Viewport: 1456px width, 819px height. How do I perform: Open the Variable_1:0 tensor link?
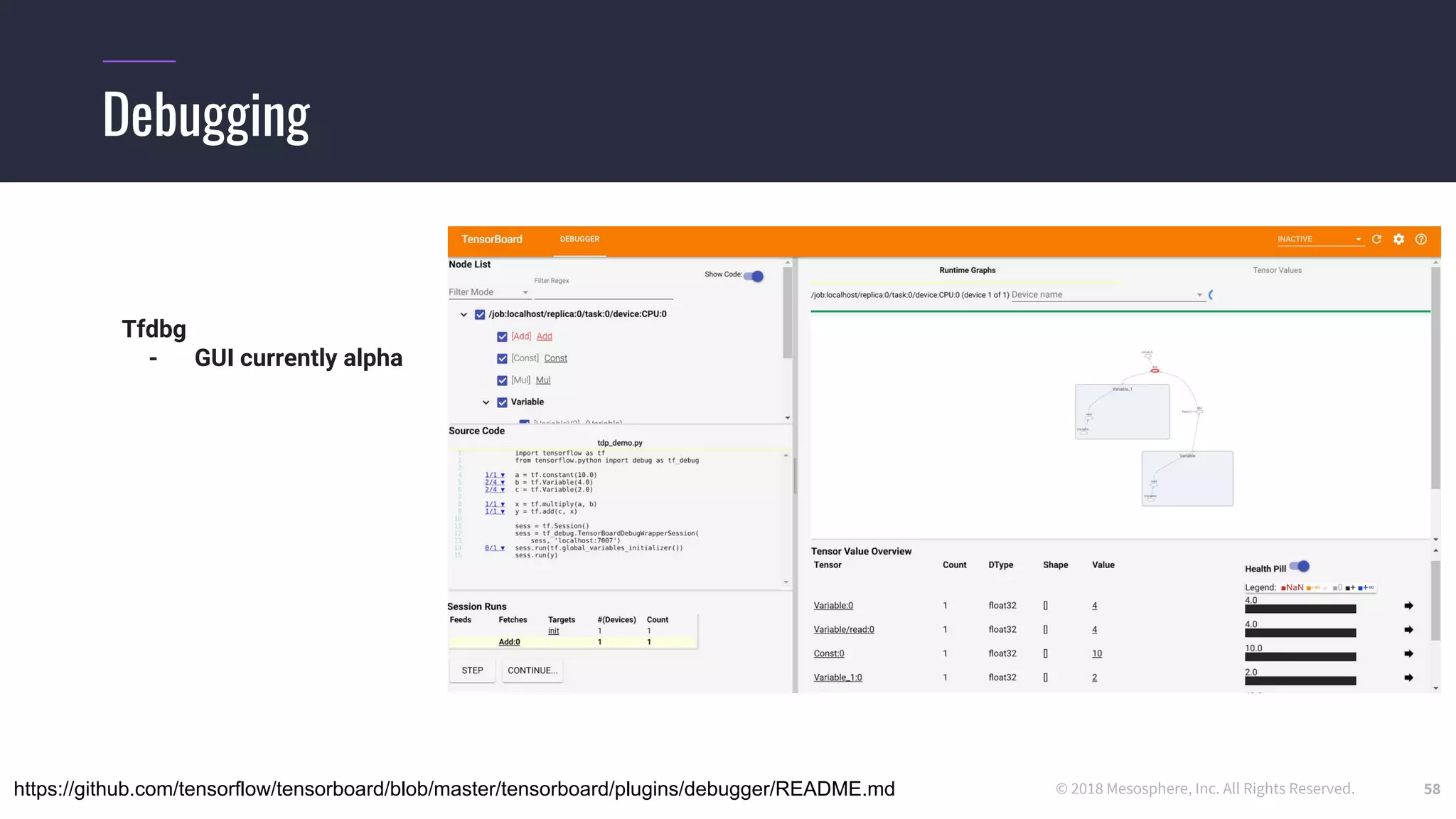(x=837, y=678)
